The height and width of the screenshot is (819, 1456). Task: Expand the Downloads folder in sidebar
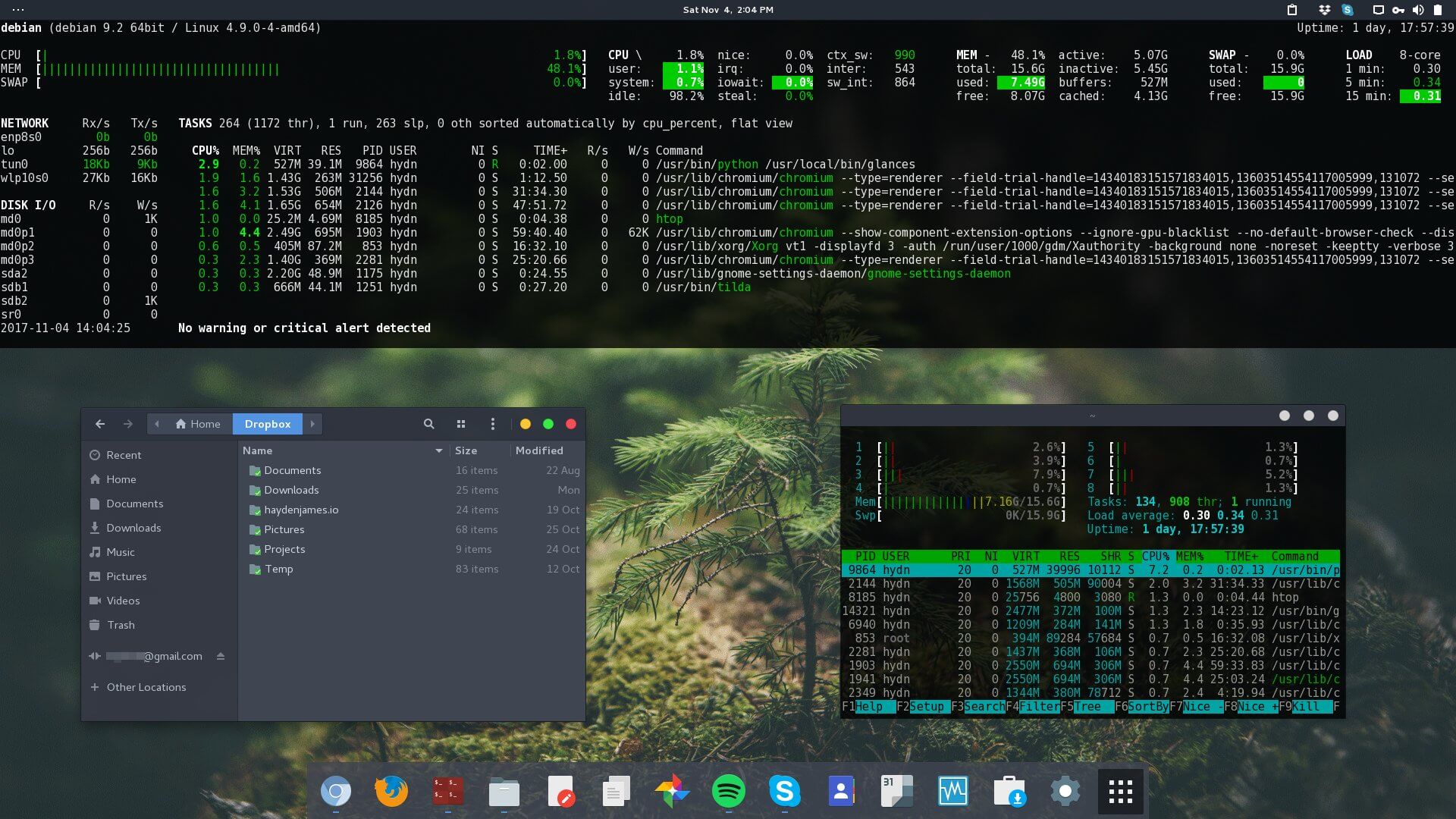(134, 527)
